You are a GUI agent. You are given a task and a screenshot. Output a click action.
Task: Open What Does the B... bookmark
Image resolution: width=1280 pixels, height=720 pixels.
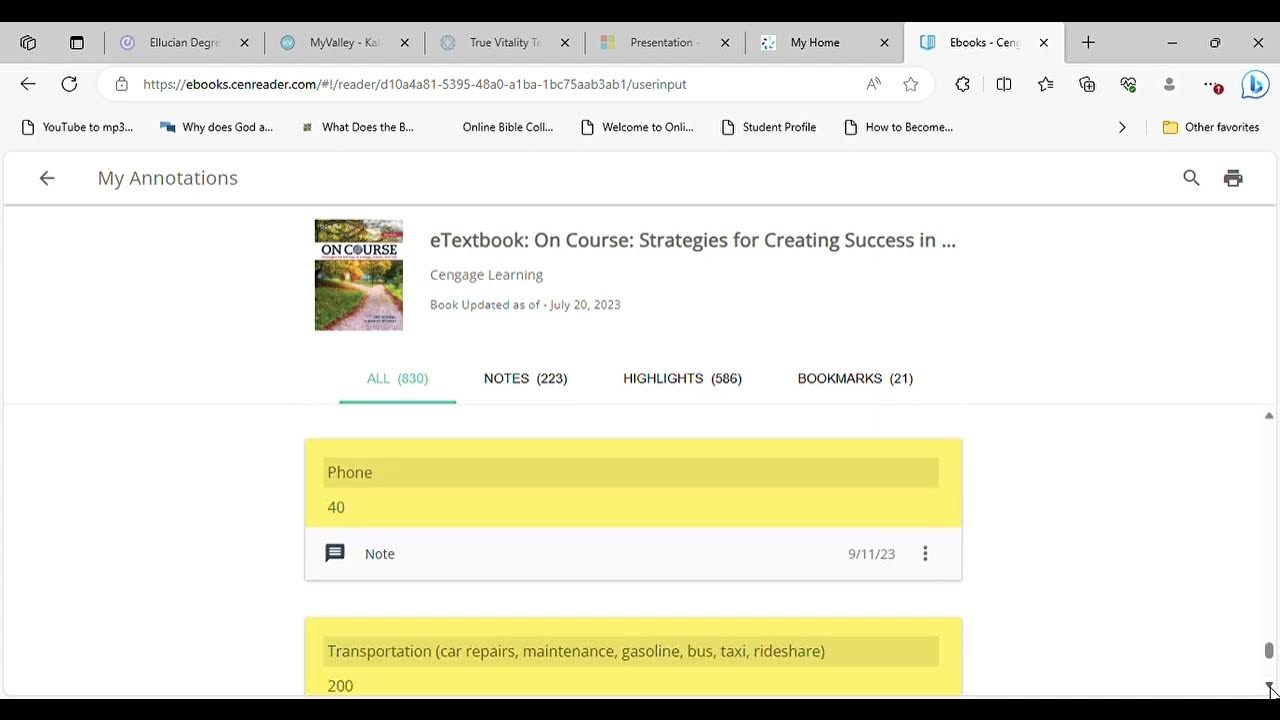pos(357,127)
